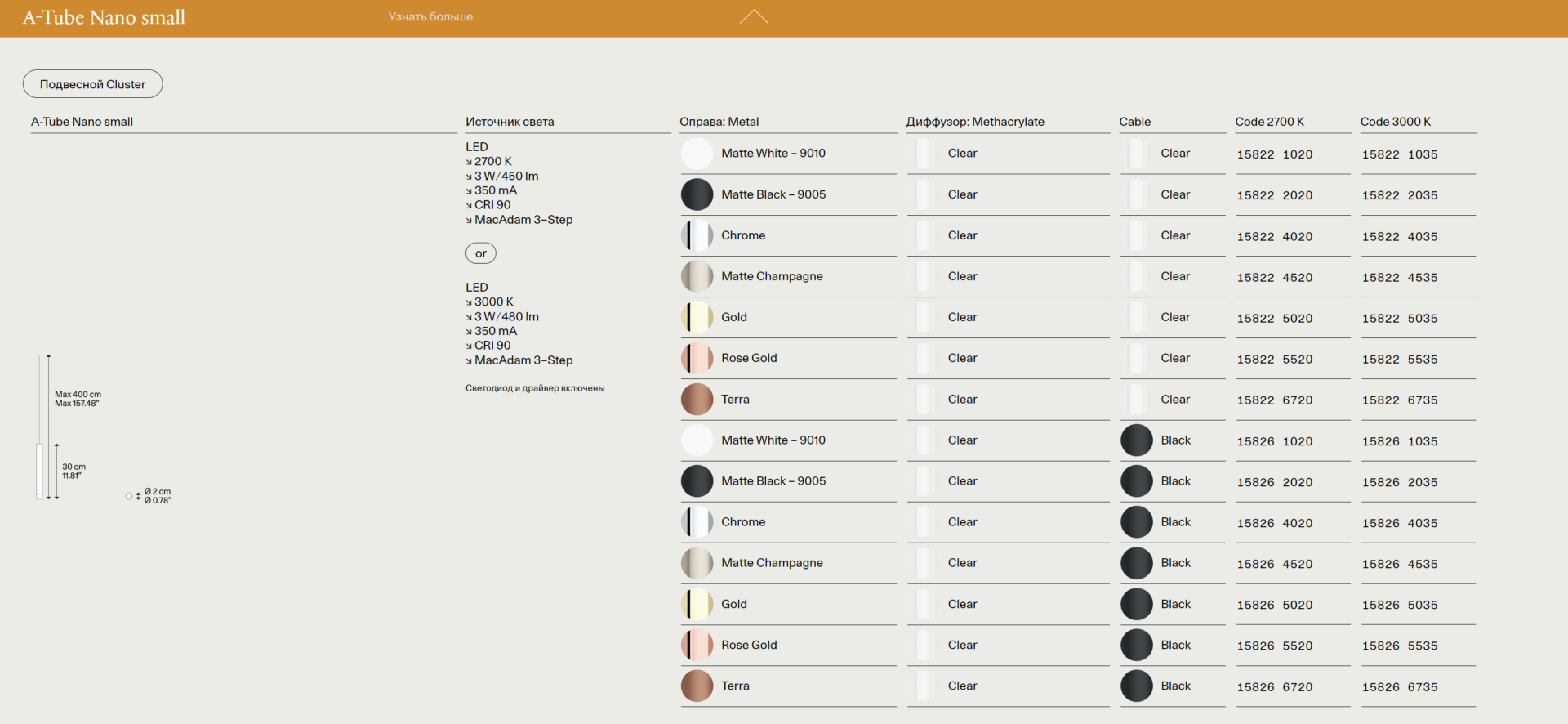Collapse the panel with the up chevron
This screenshot has width=1568, height=724.
pyautogui.click(x=753, y=17)
